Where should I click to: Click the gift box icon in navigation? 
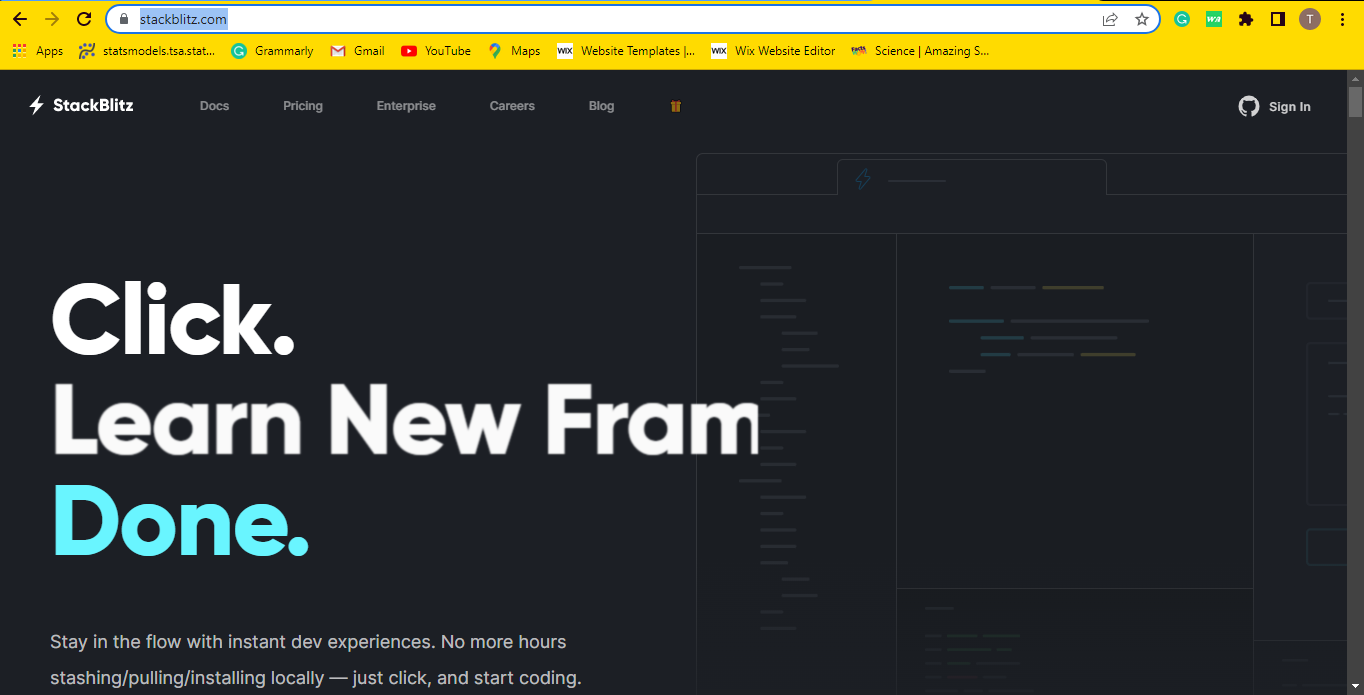click(676, 106)
